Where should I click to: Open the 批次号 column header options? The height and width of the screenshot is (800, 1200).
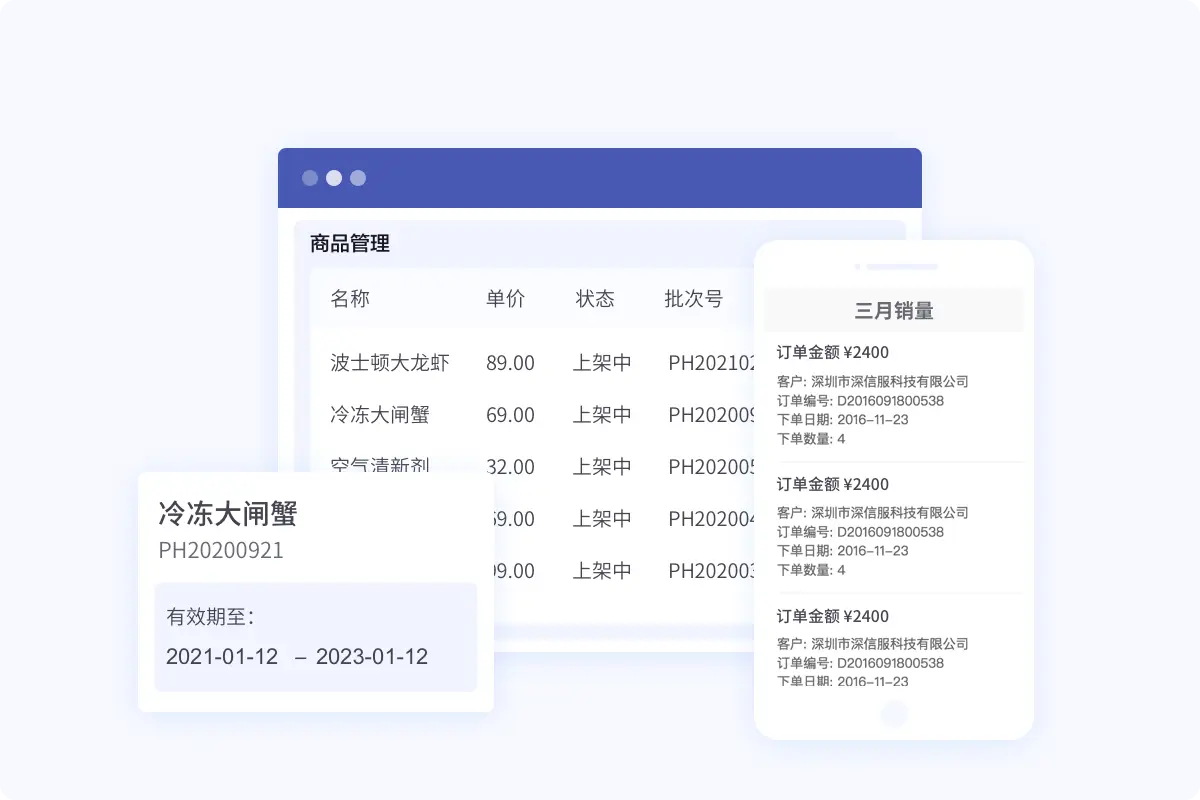693,298
